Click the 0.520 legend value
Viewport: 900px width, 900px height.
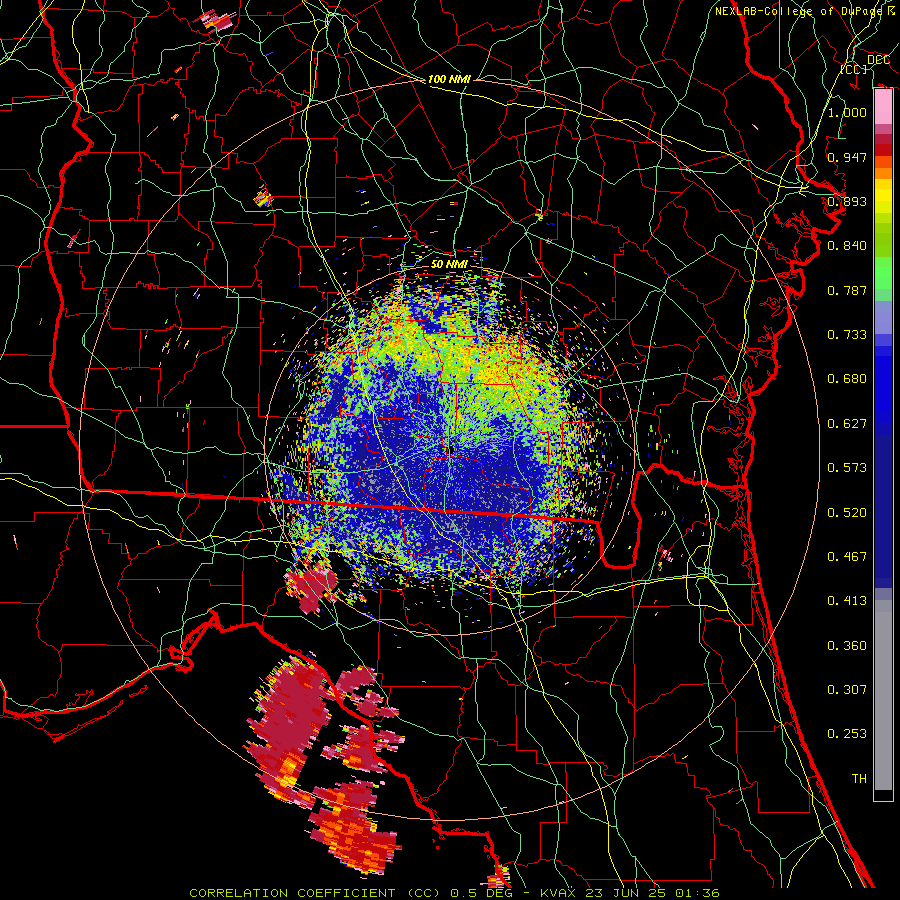[847, 513]
